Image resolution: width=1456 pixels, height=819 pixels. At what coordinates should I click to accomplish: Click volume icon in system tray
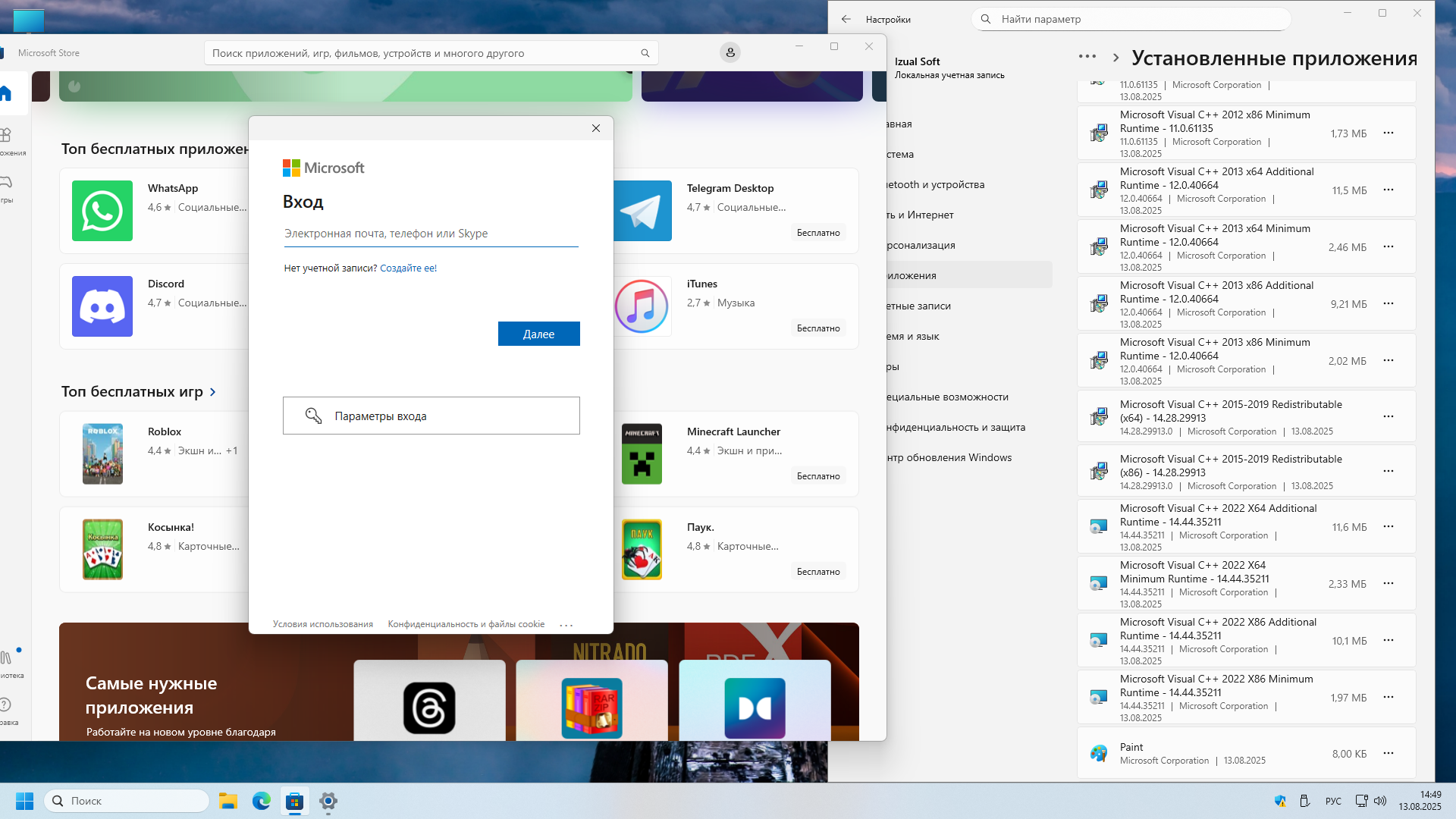click(x=1380, y=801)
